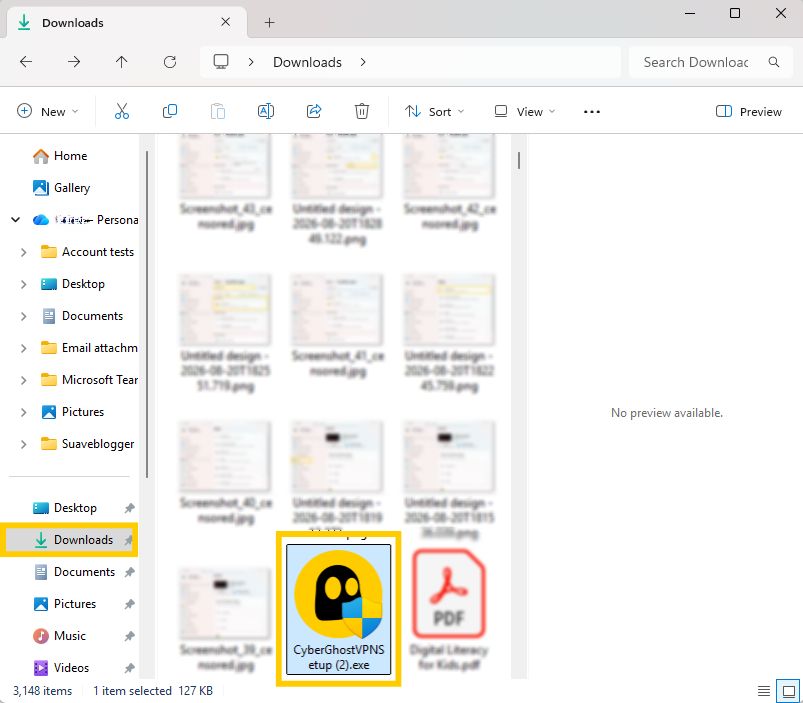Click the Copy icon in toolbar
Viewport: 803px width, 703px height.
[x=170, y=111]
